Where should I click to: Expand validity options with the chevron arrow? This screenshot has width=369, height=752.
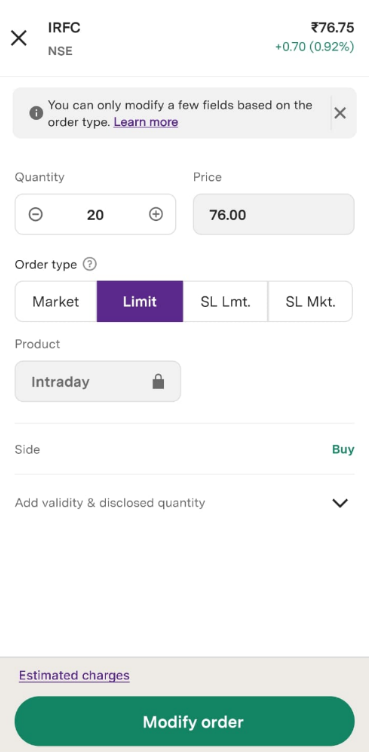[x=340, y=503]
